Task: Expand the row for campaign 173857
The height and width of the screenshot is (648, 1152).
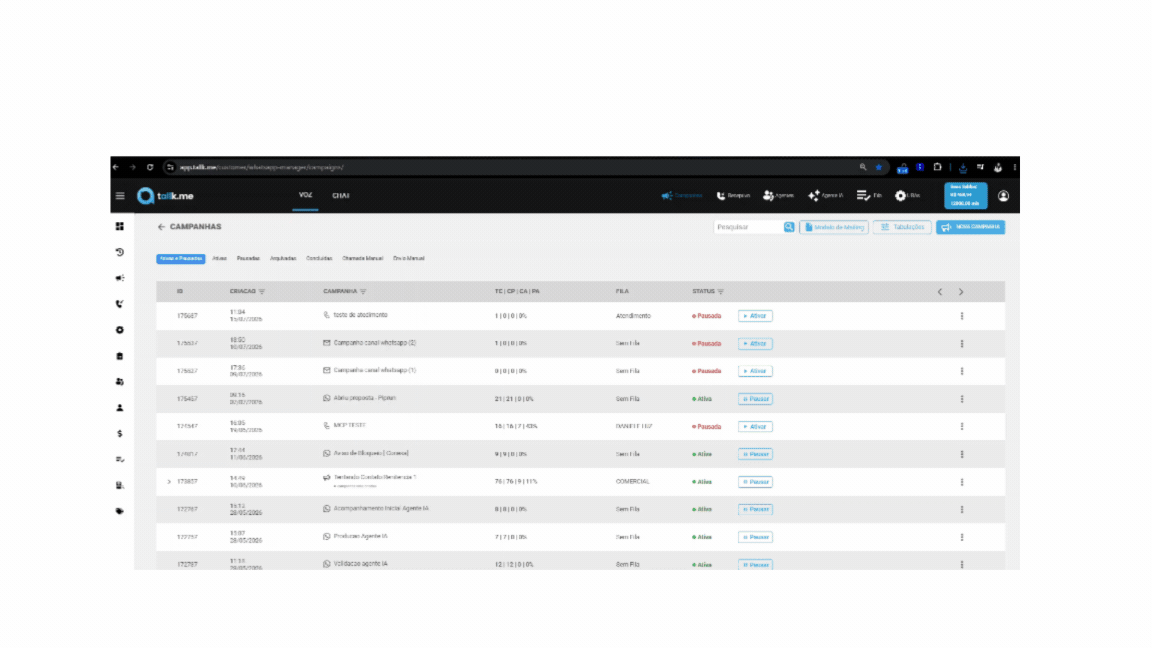Action: click(x=169, y=482)
